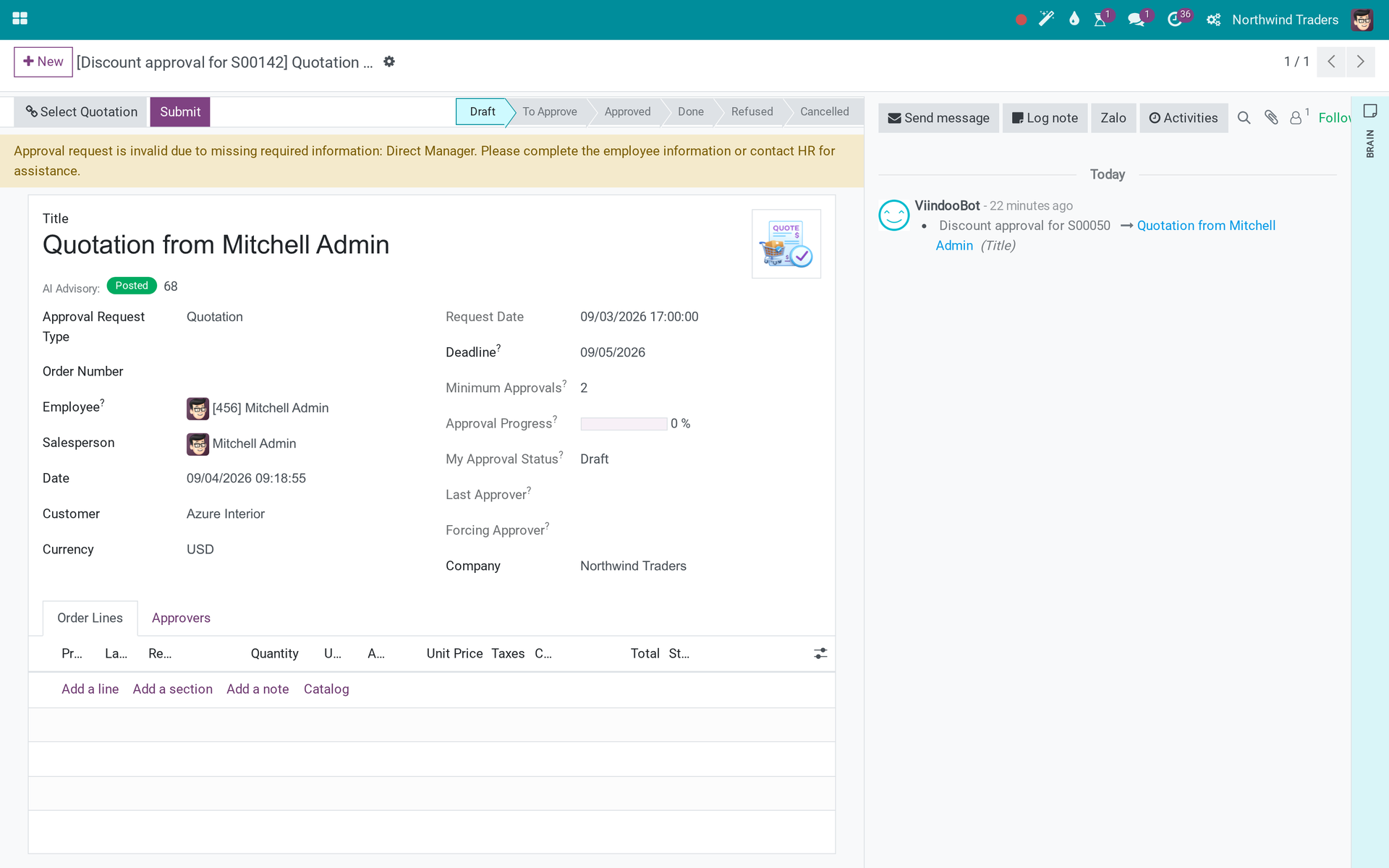Open the notes icon in the Brain sidebar
1389x868 pixels.
pyautogui.click(x=1370, y=111)
